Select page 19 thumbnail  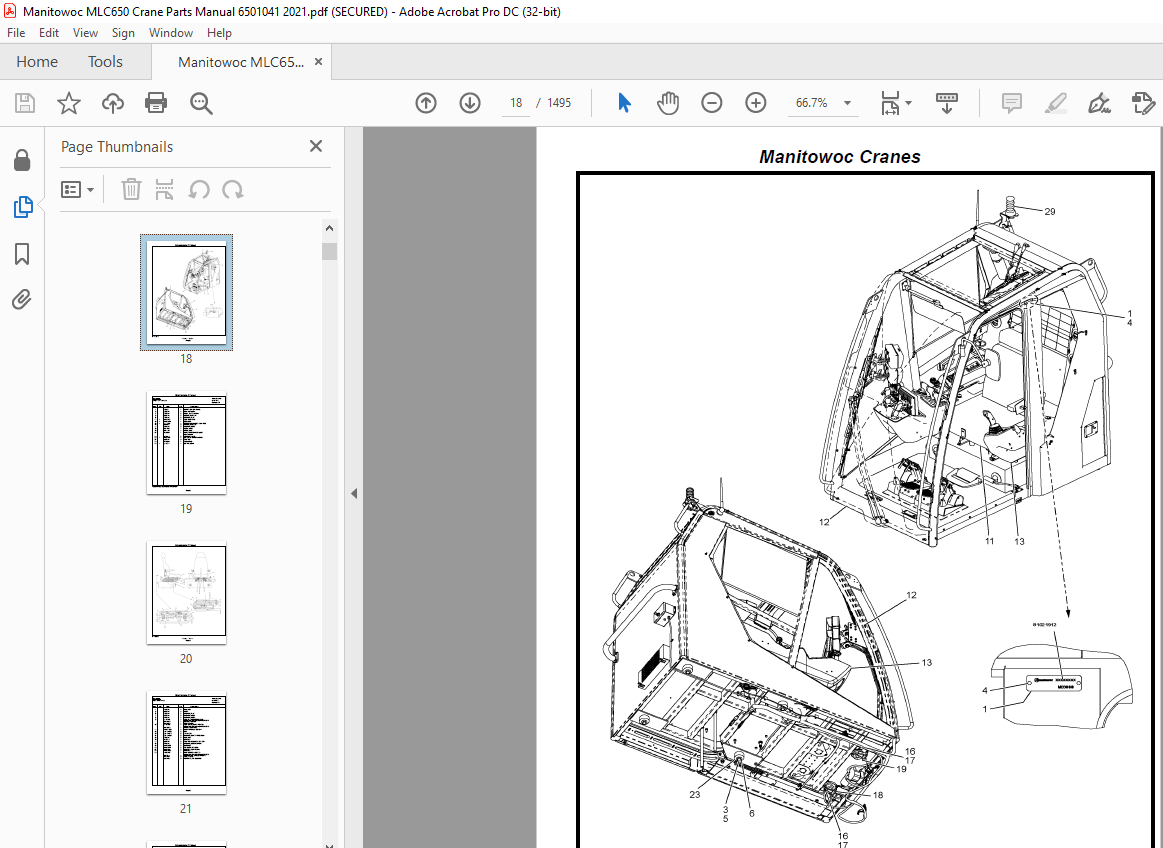click(x=186, y=443)
